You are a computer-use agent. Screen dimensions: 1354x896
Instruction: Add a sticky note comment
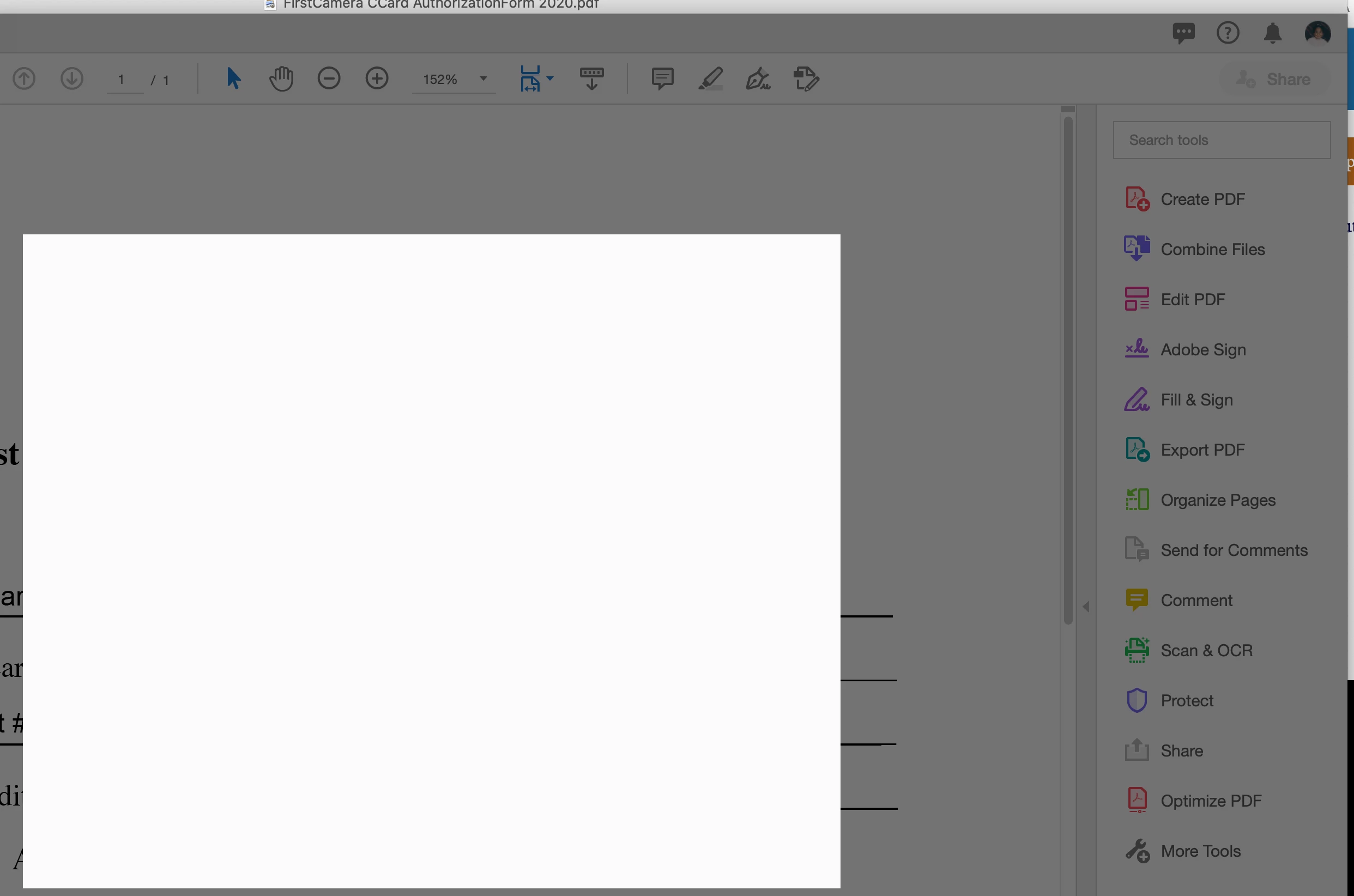click(662, 78)
